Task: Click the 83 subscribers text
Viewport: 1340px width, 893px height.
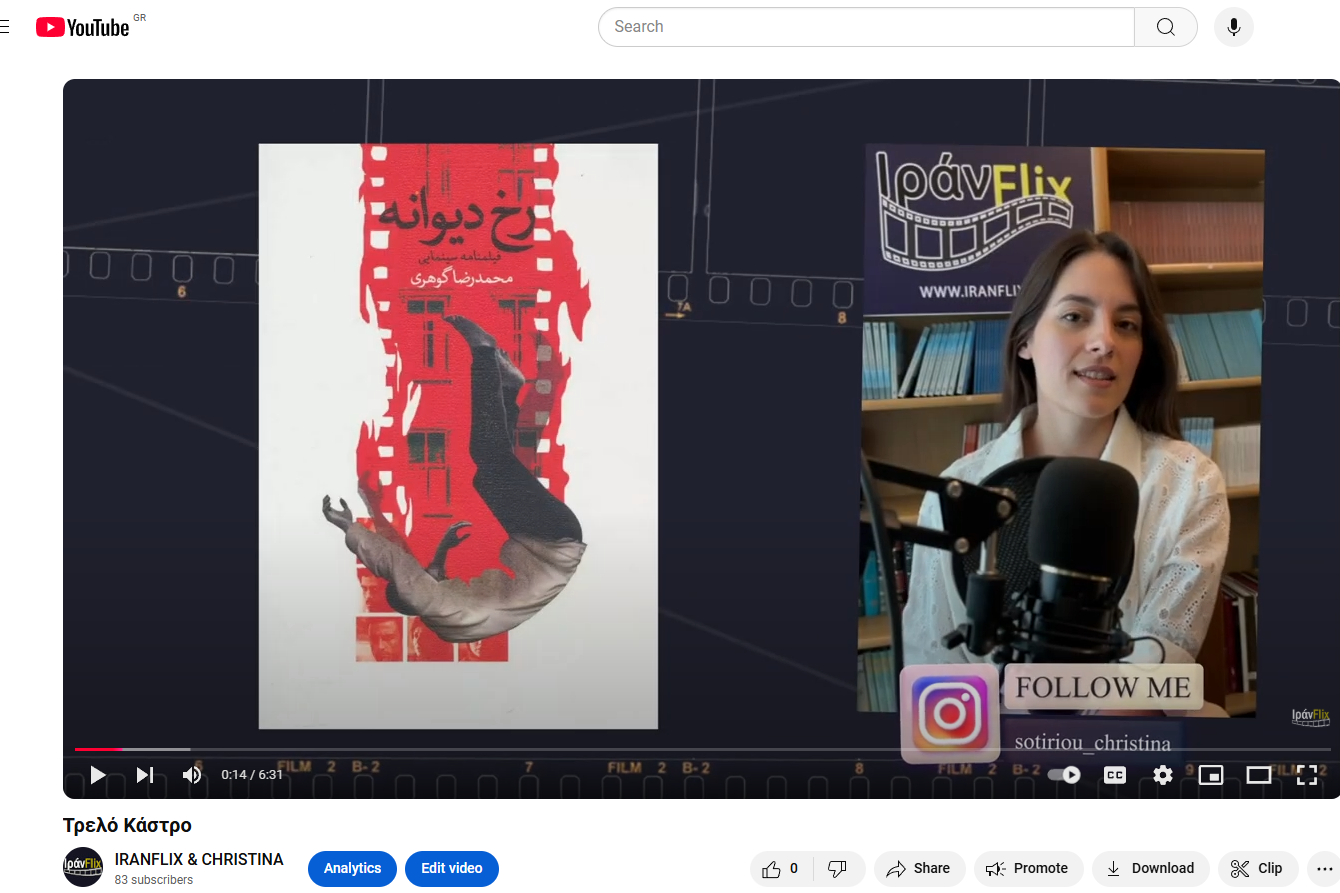Action: point(154,880)
